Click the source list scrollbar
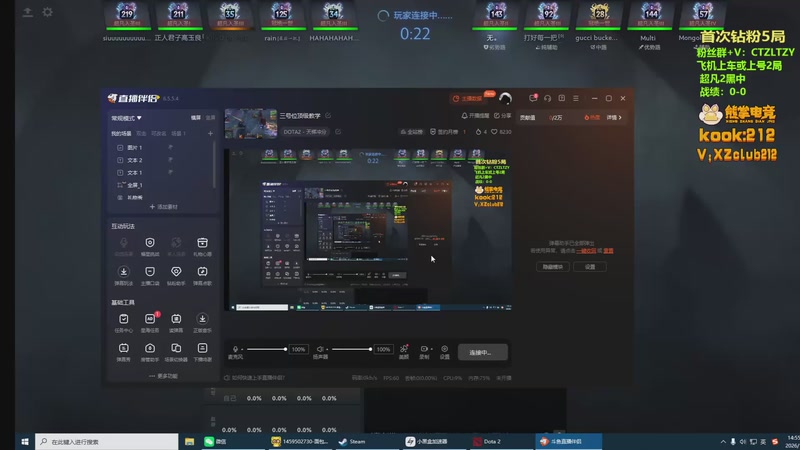This screenshot has height=450, width=800. coord(214,164)
